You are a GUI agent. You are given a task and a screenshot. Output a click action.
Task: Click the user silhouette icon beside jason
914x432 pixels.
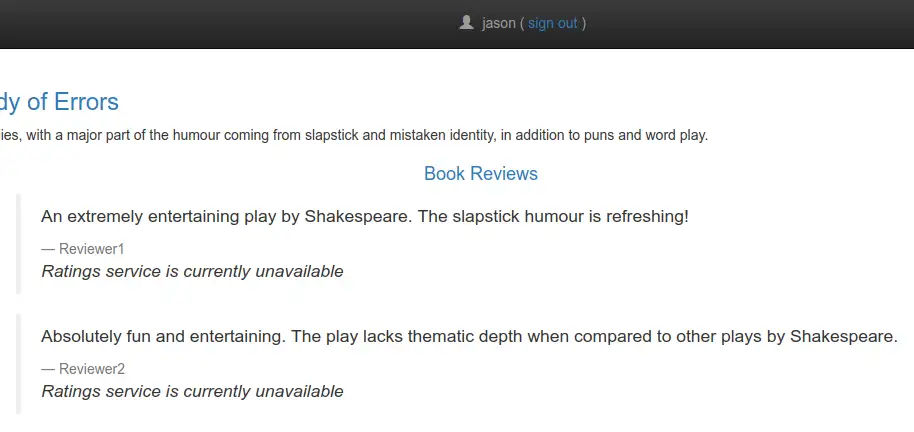coord(466,23)
